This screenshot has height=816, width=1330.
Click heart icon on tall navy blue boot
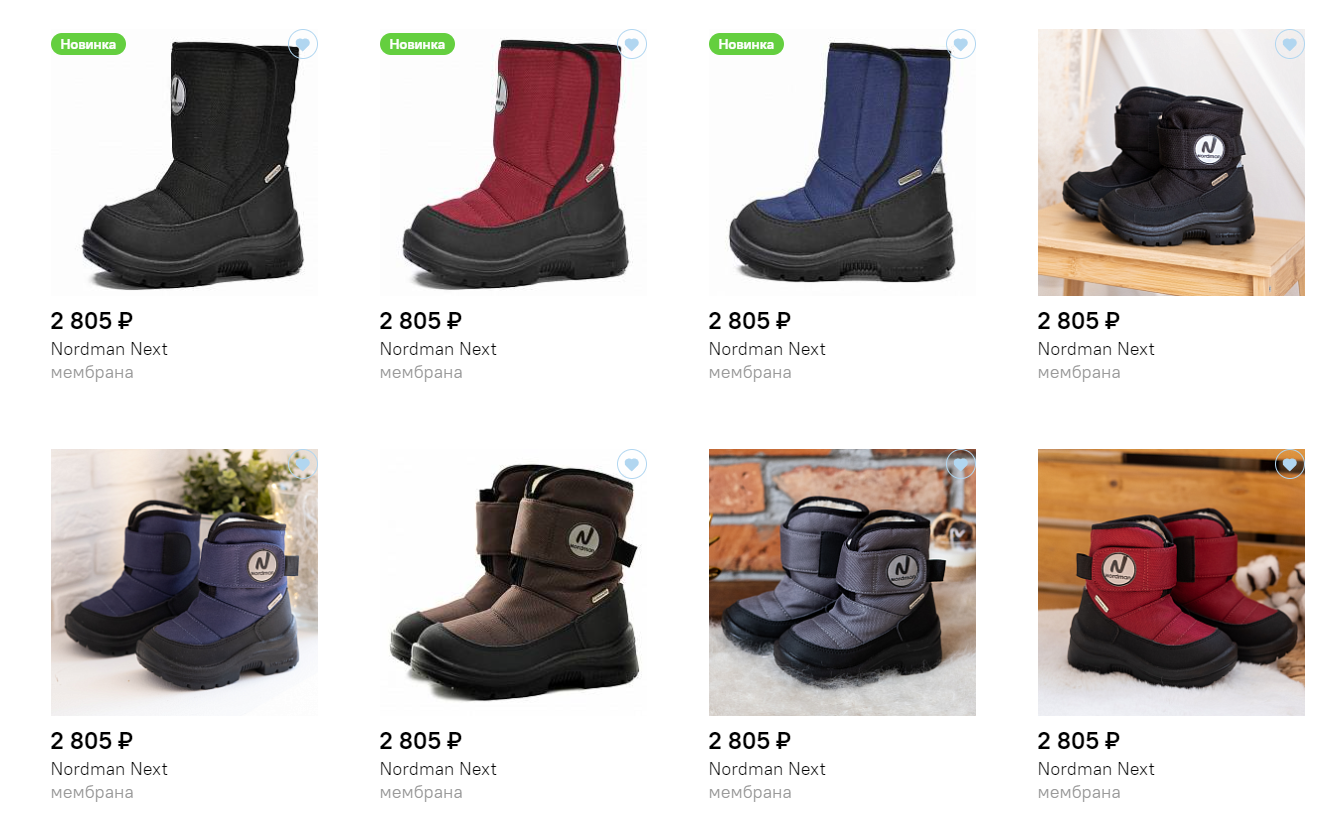click(961, 44)
